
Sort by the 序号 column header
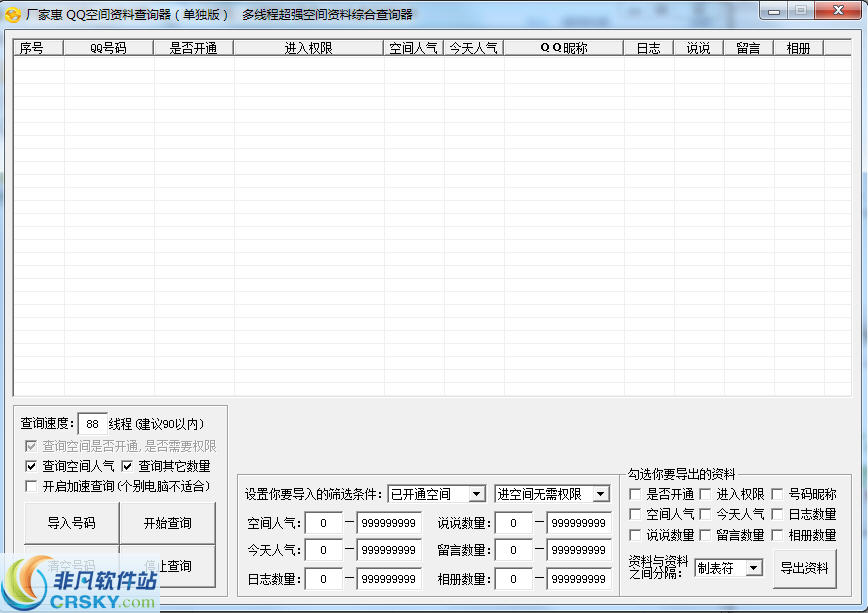point(39,48)
